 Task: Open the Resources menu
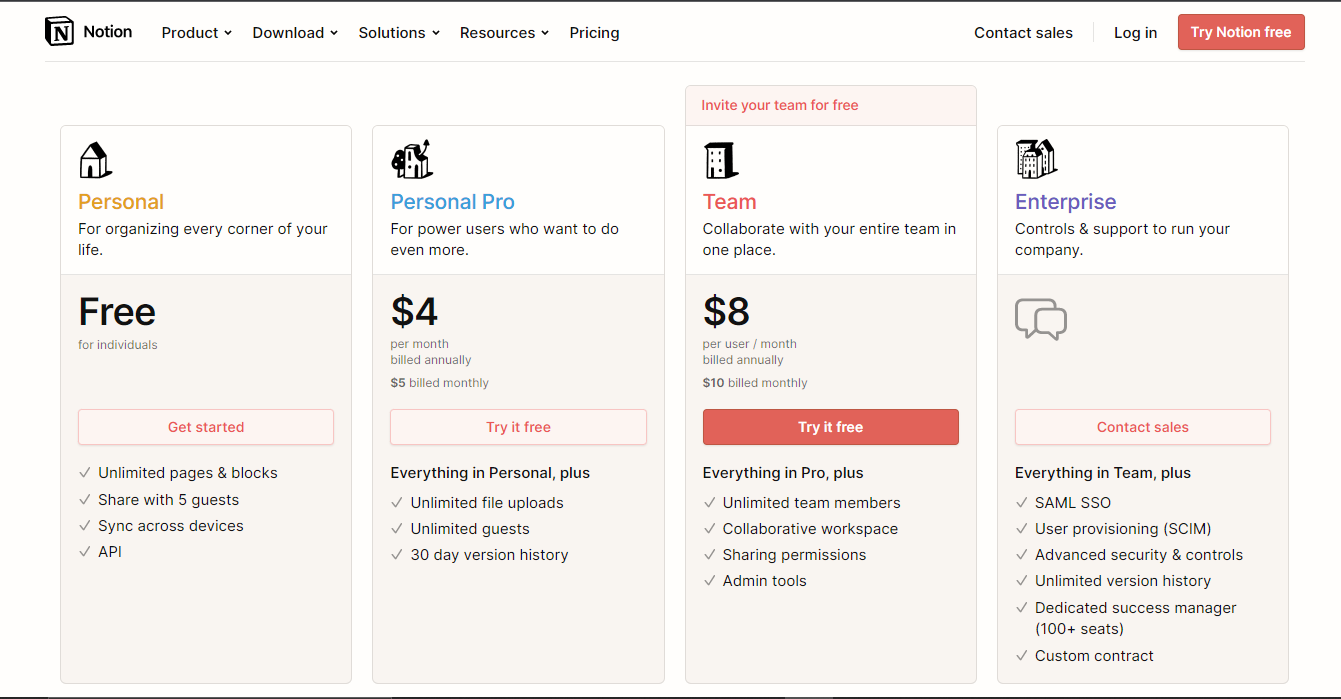coord(504,33)
